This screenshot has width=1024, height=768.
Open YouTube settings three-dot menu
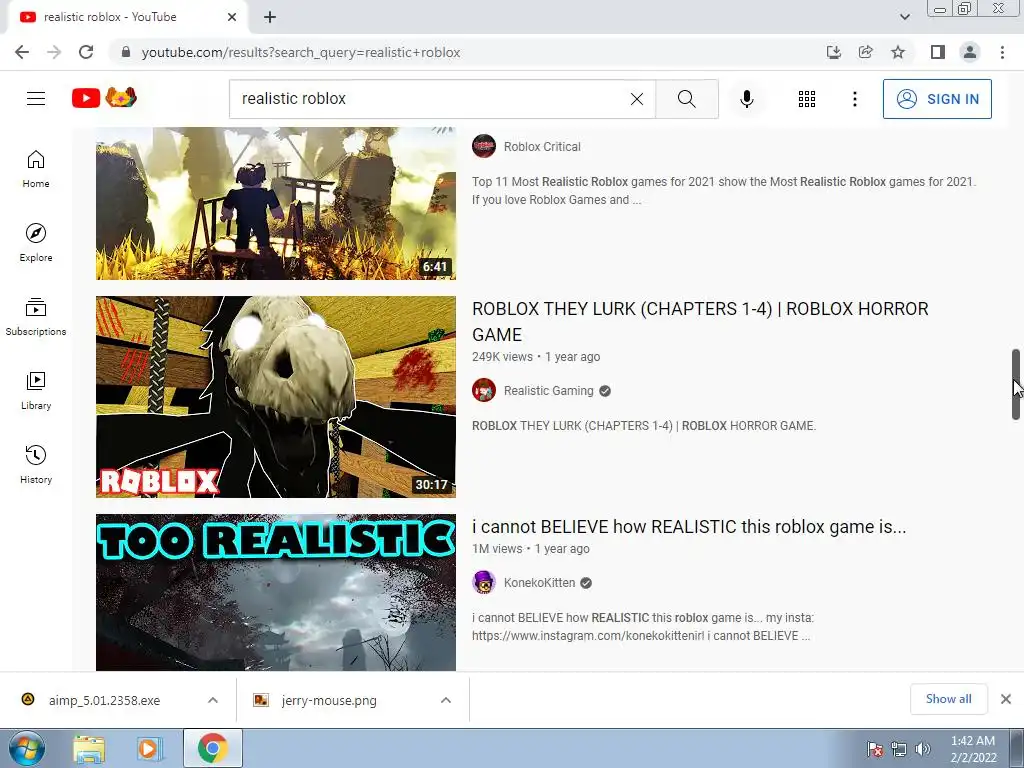click(854, 99)
